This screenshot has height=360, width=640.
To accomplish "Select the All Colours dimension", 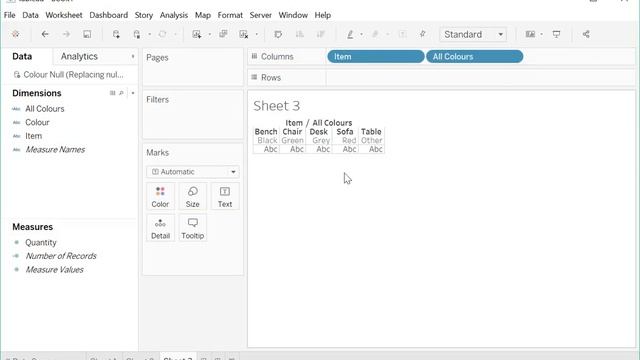I will tap(44, 109).
